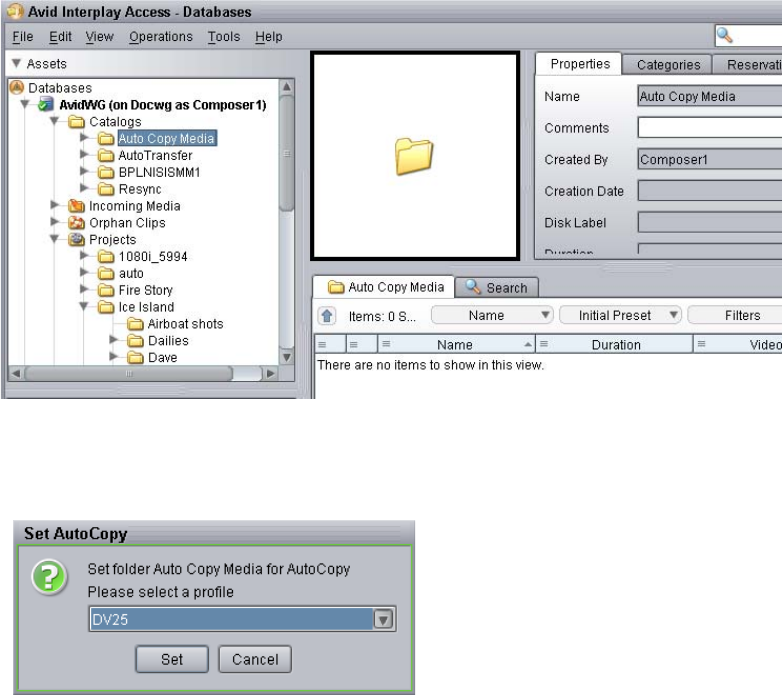Click the Projects folder icon
Viewport: 782px width, 695px height.
point(76,239)
